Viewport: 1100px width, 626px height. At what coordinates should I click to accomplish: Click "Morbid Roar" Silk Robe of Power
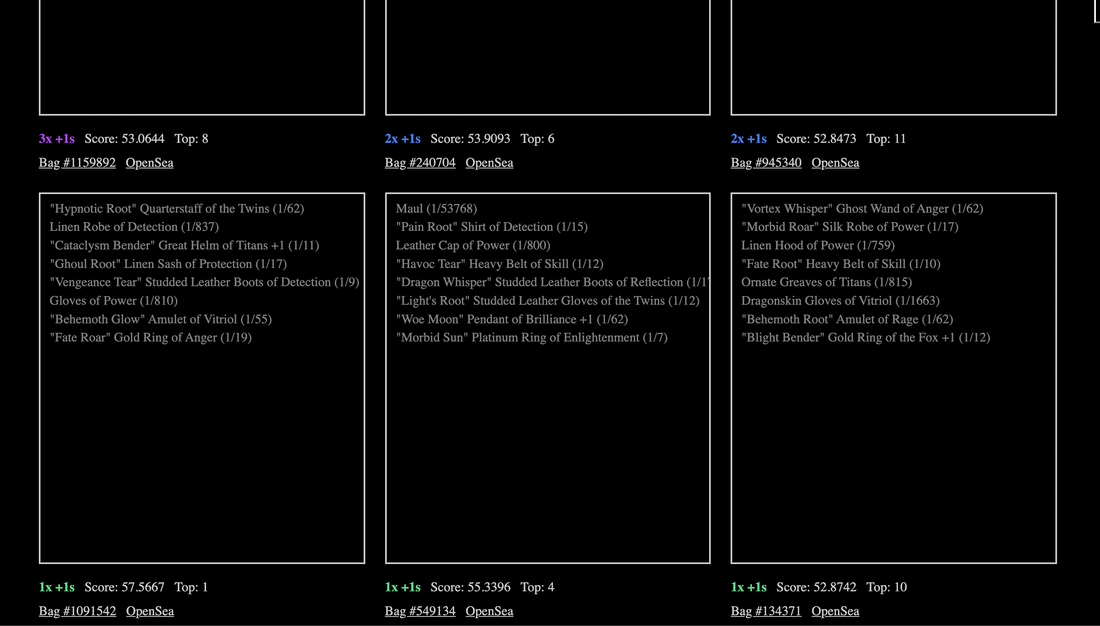click(850, 227)
